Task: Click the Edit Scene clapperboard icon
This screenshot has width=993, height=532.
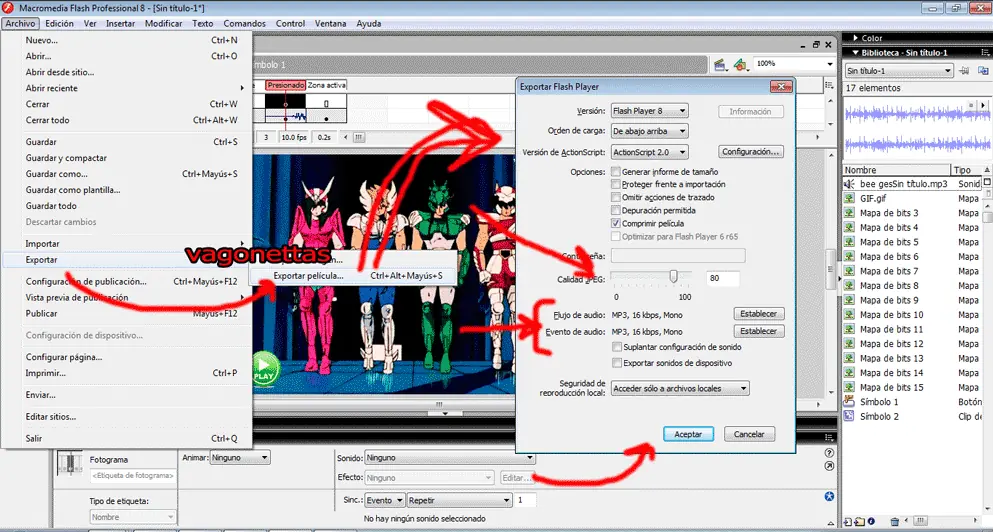Action: [x=720, y=65]
